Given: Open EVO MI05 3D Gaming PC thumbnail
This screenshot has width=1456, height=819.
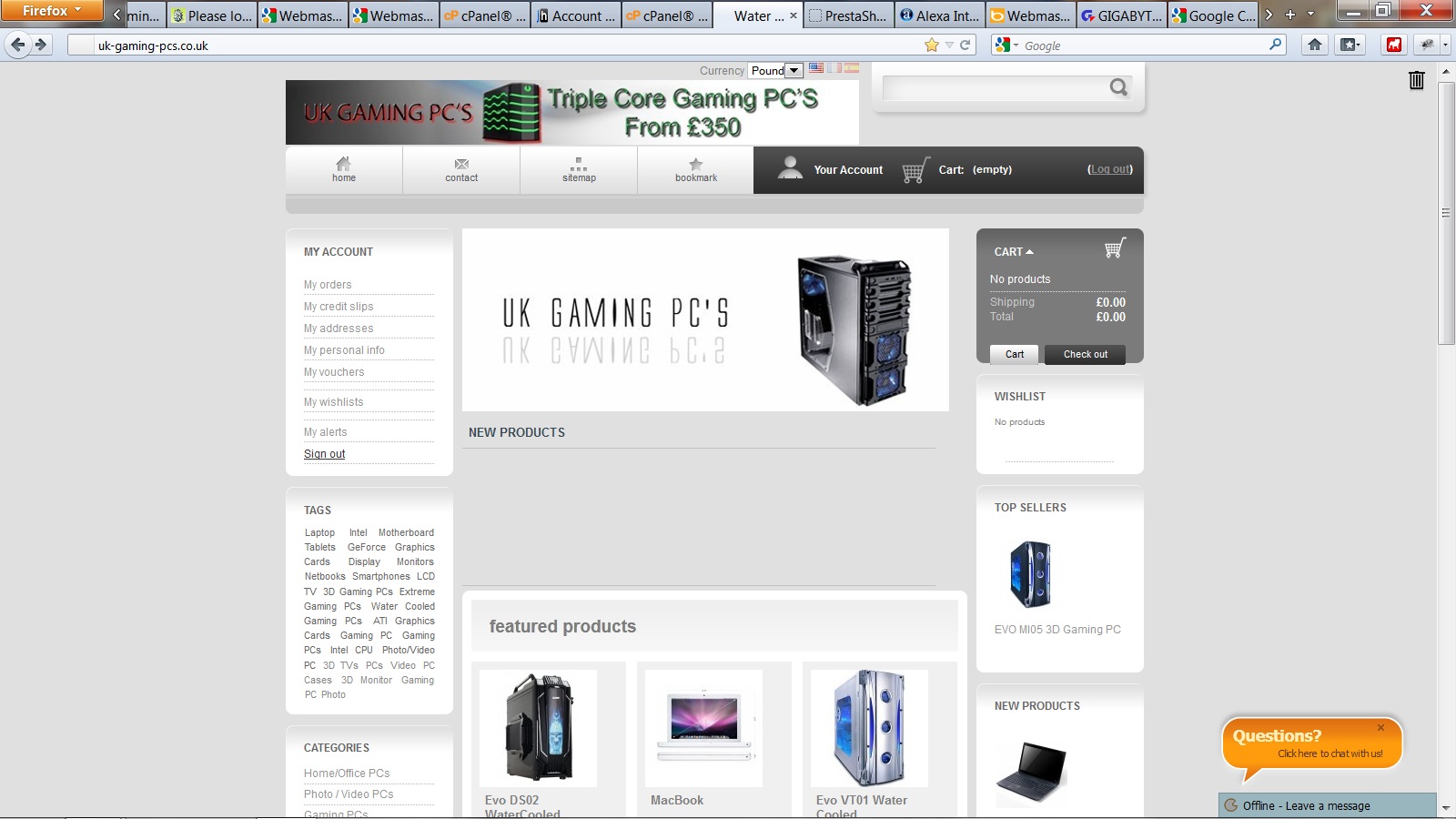Looking at the screenshot, I should click(x=1031, y=574).
